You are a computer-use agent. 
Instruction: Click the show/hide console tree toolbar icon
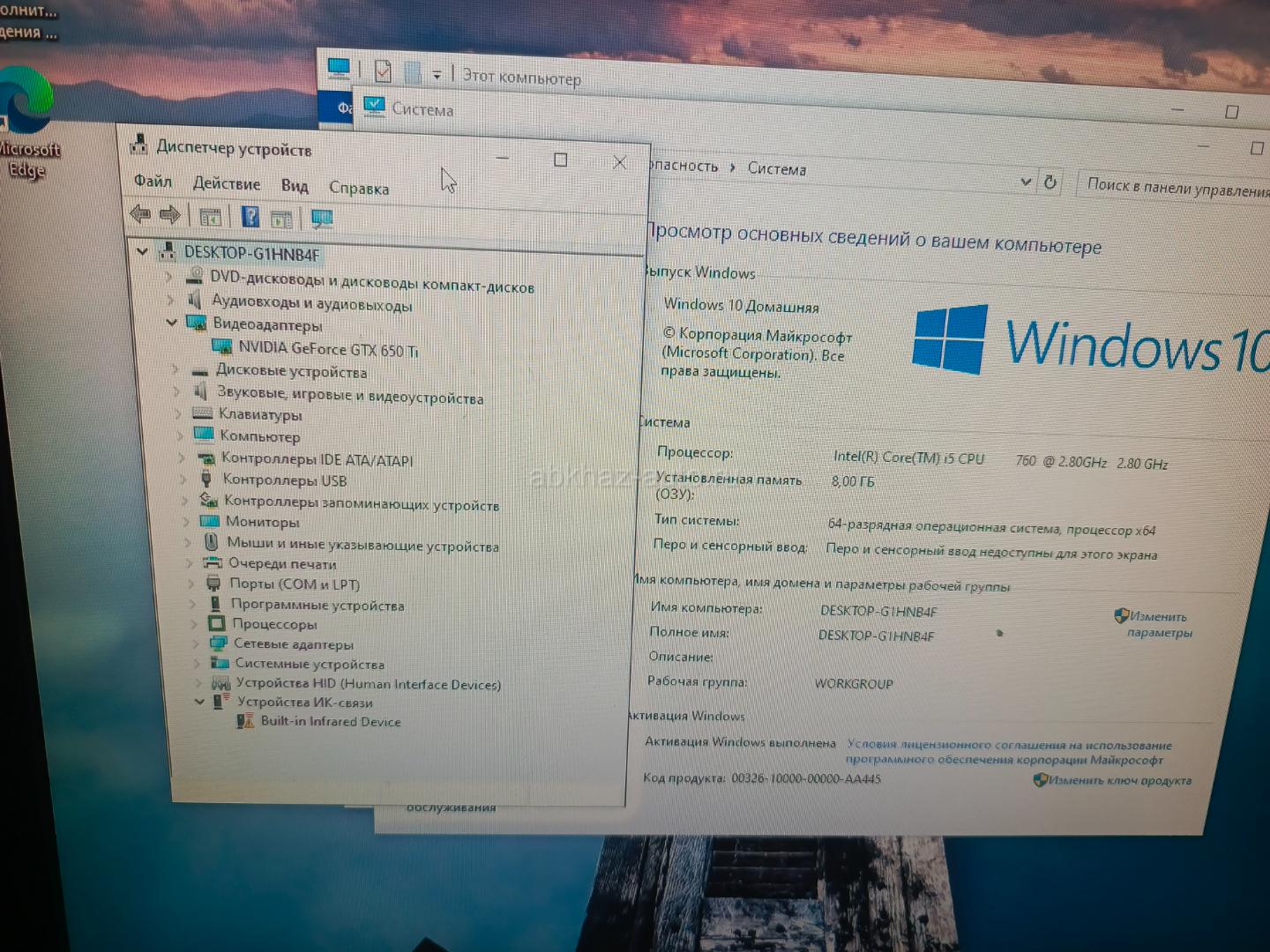tap(210, 217)
